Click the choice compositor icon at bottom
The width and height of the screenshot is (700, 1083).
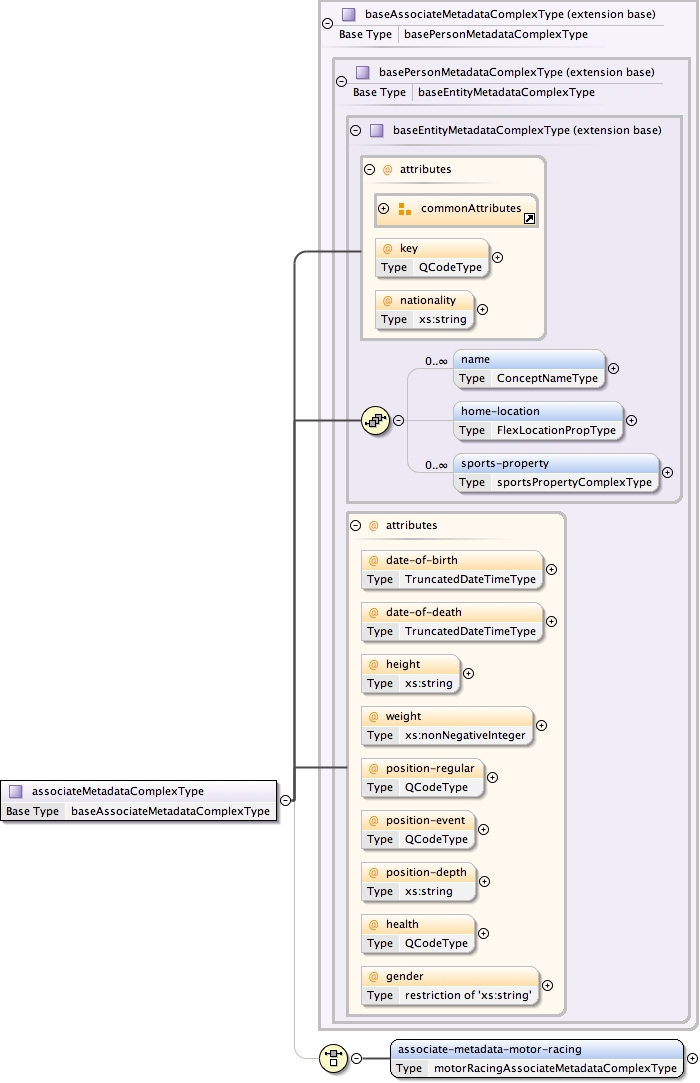point(332,1058)
